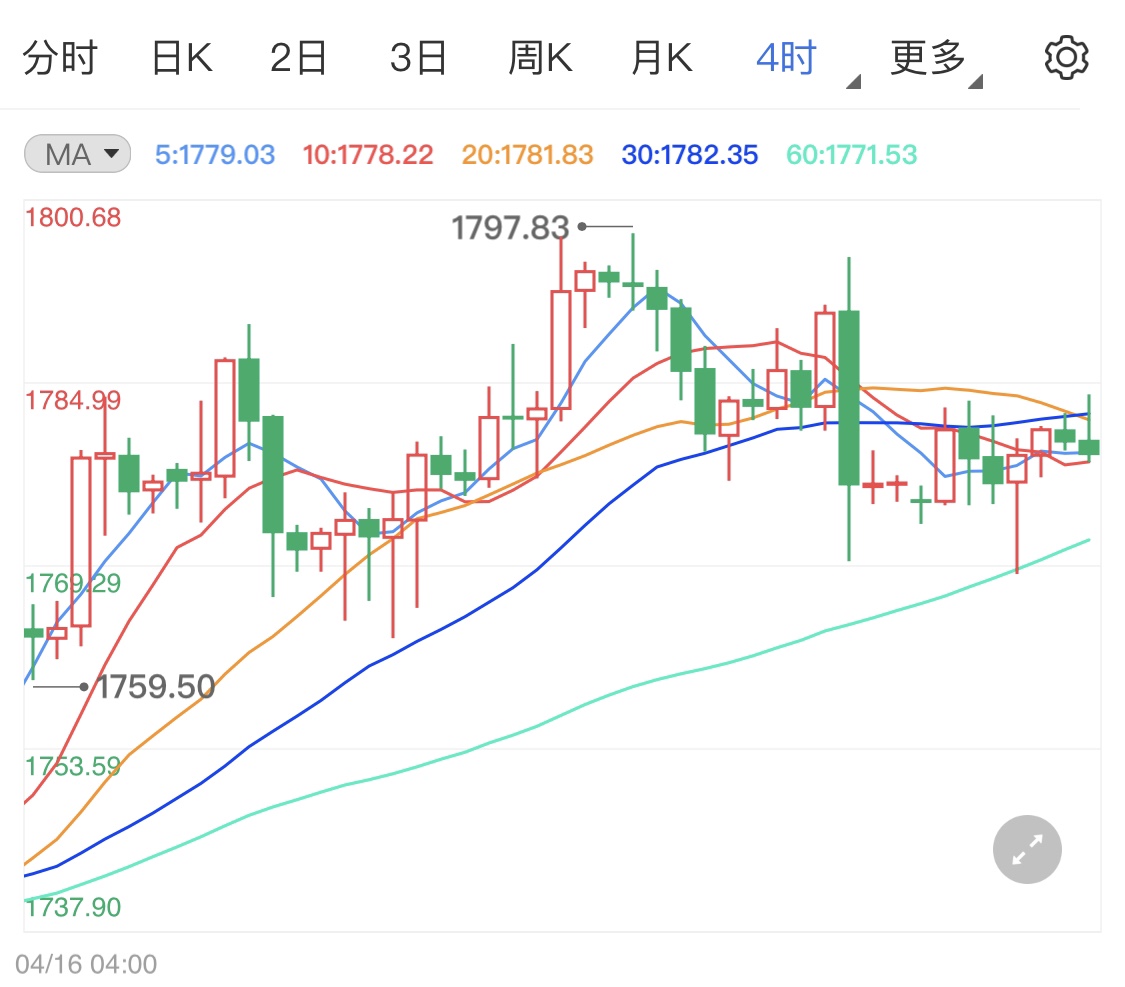The height and width of the screenshot is (987, 1125).
Task: Click the axis label 1784.99
Action: 73,400
